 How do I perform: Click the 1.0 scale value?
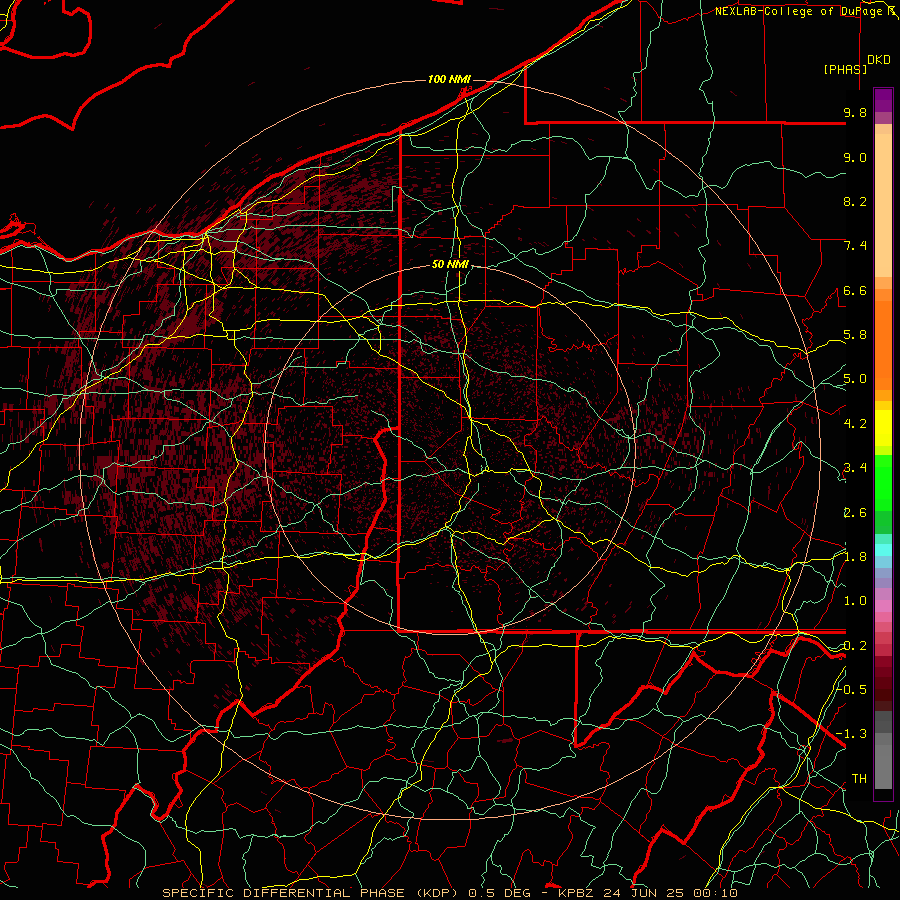click(x=855, y=601)
